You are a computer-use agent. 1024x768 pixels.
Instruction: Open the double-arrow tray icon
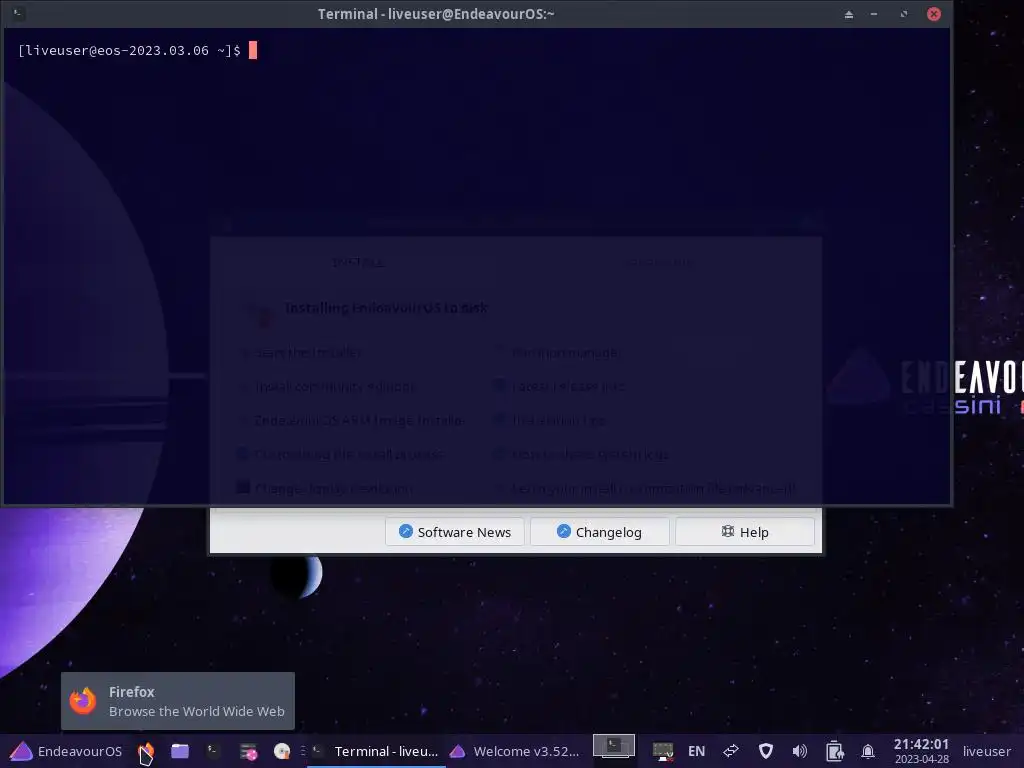(731, 751)
